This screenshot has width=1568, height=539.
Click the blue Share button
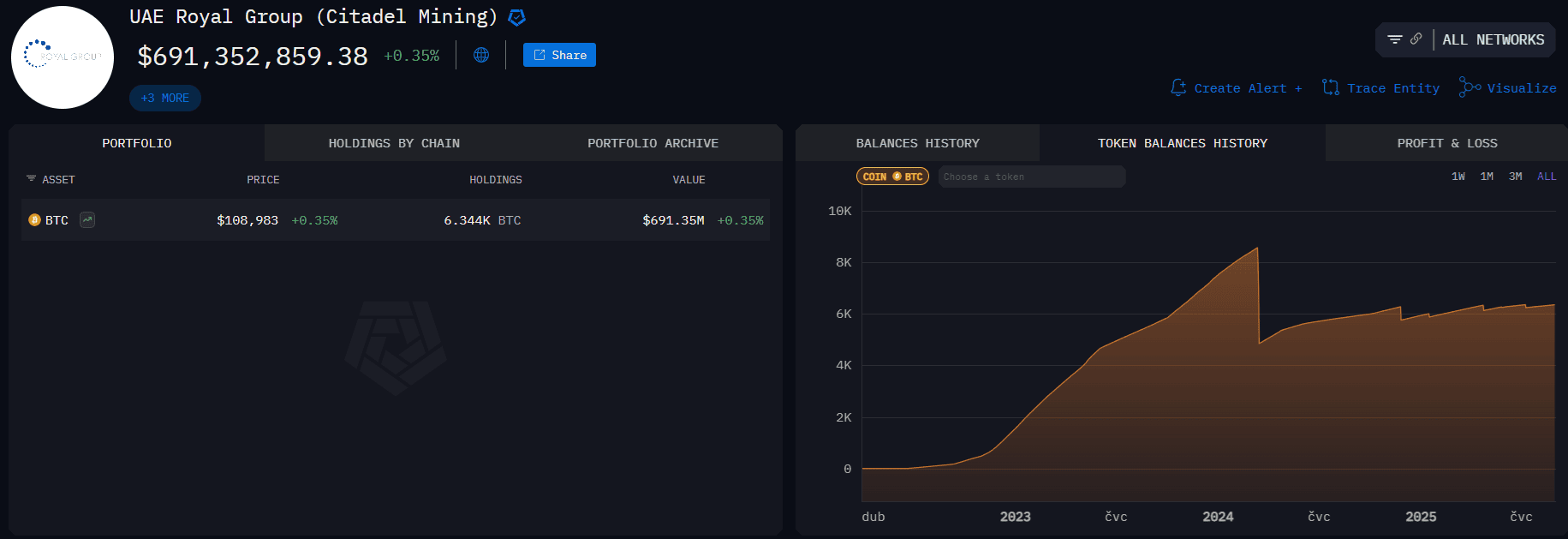pos(559,55)
